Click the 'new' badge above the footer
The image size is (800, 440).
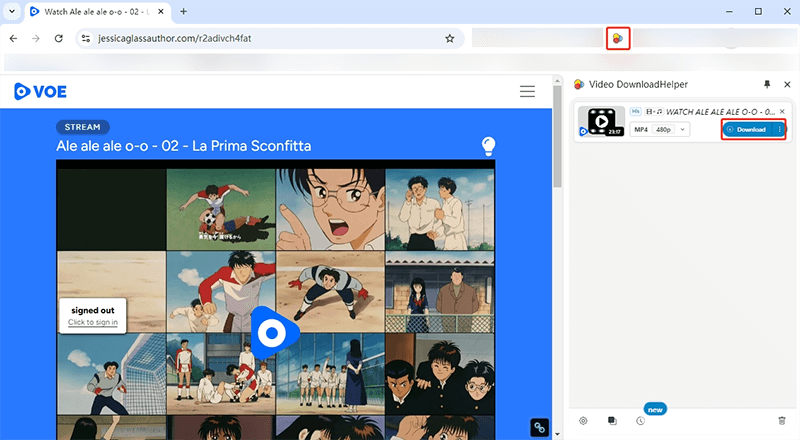(655, 409)
